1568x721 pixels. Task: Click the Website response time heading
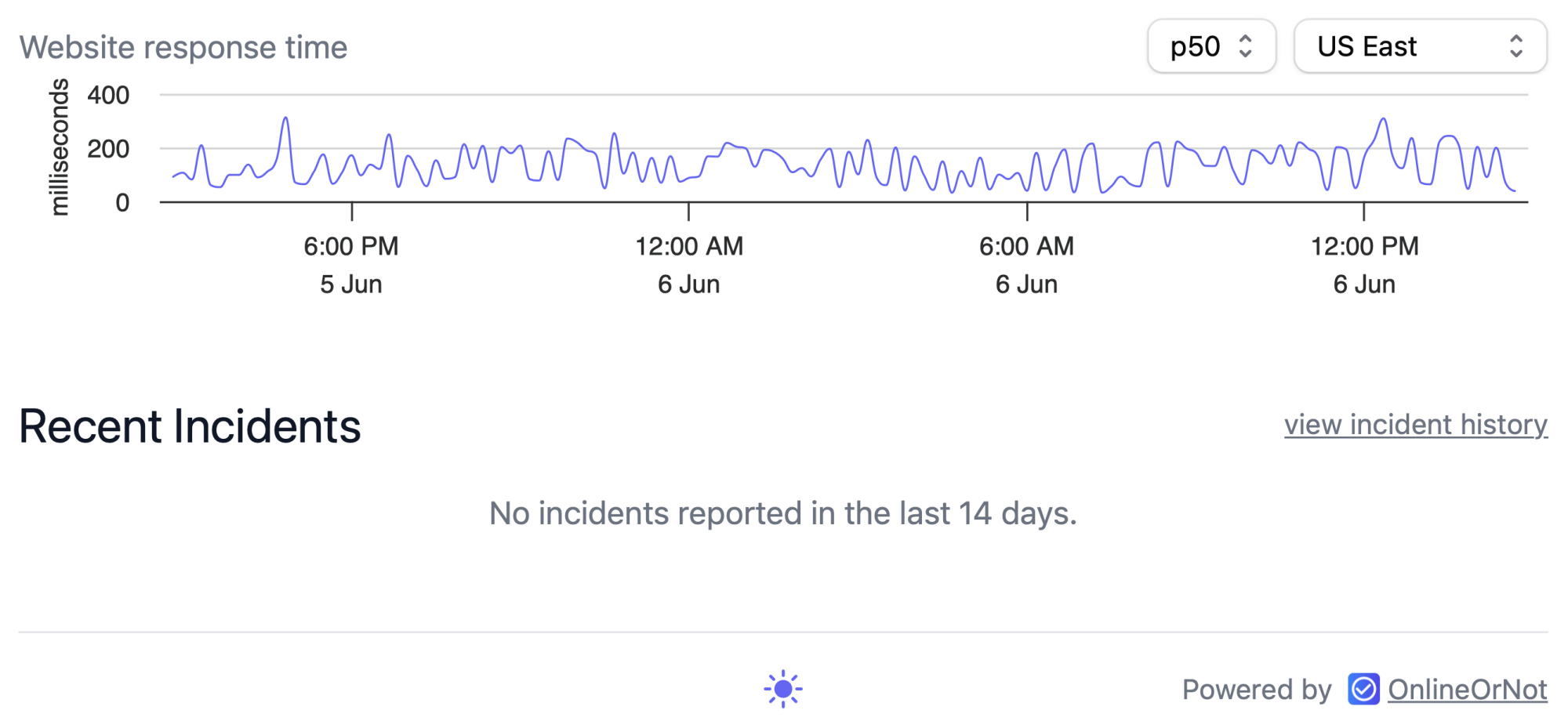click(183, 47)
